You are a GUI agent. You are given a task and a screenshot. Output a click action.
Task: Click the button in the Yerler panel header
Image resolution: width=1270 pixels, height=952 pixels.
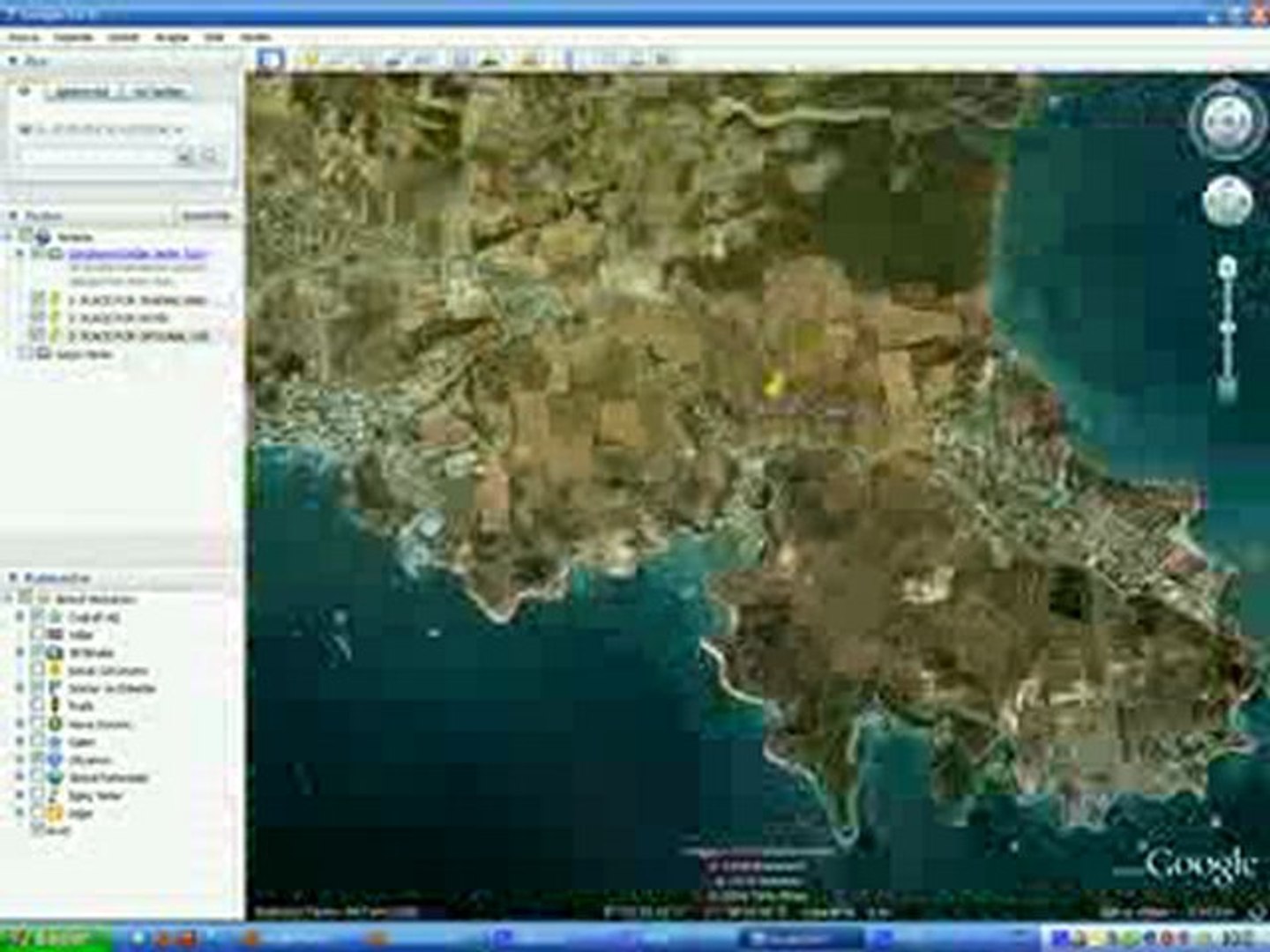click(x=205, y=215)
